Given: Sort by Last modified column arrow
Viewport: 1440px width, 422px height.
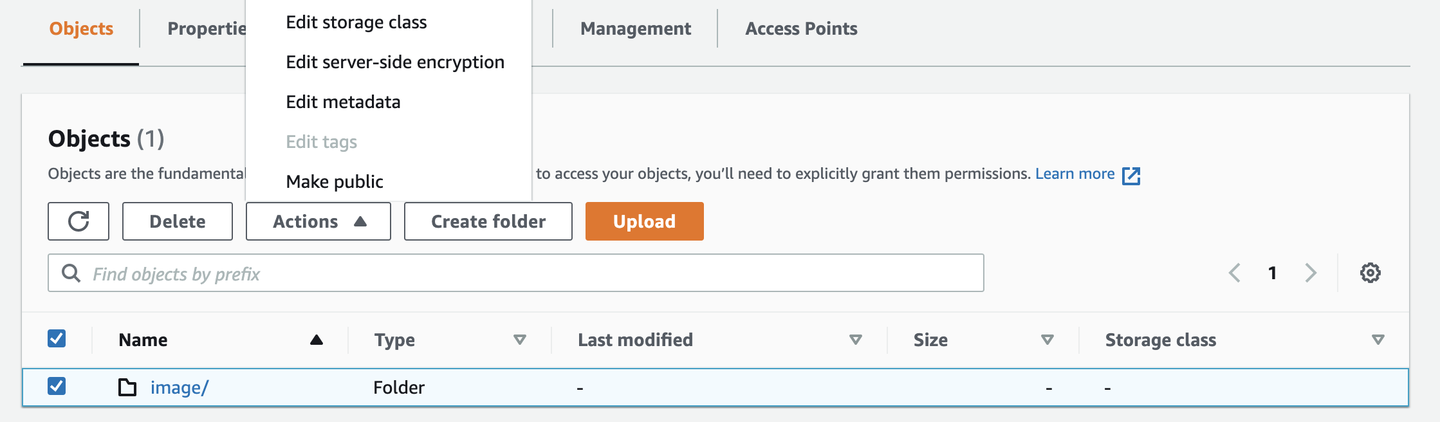Looking at the screenshot, I should pyautogui.click(x=855, y=340).
